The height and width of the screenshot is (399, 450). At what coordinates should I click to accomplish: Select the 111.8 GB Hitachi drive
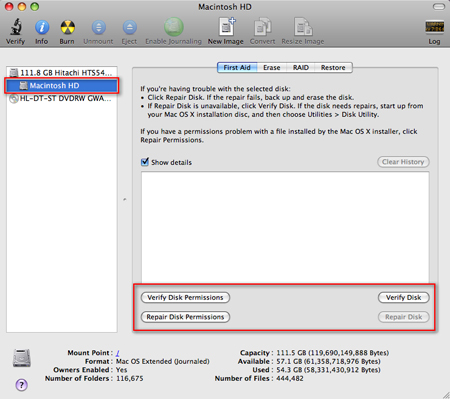[62, 72]
